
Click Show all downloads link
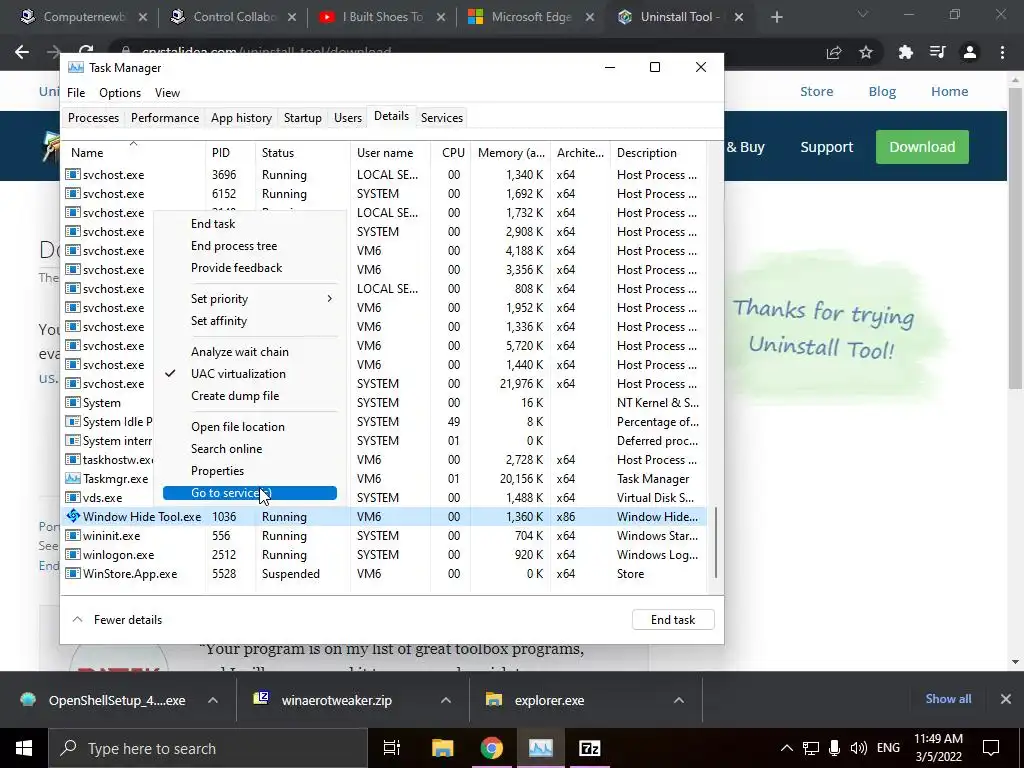tap(948, 699)
